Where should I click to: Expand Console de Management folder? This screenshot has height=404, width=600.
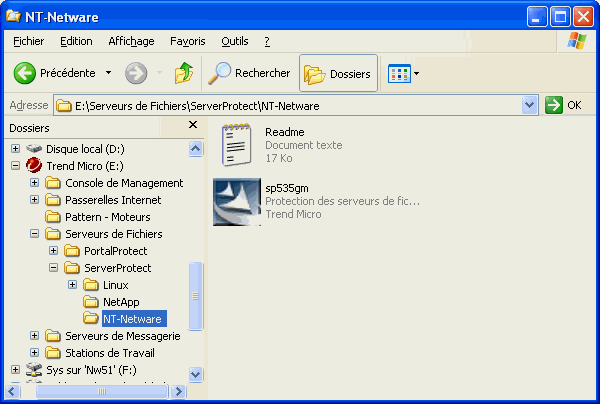(34, 182)
